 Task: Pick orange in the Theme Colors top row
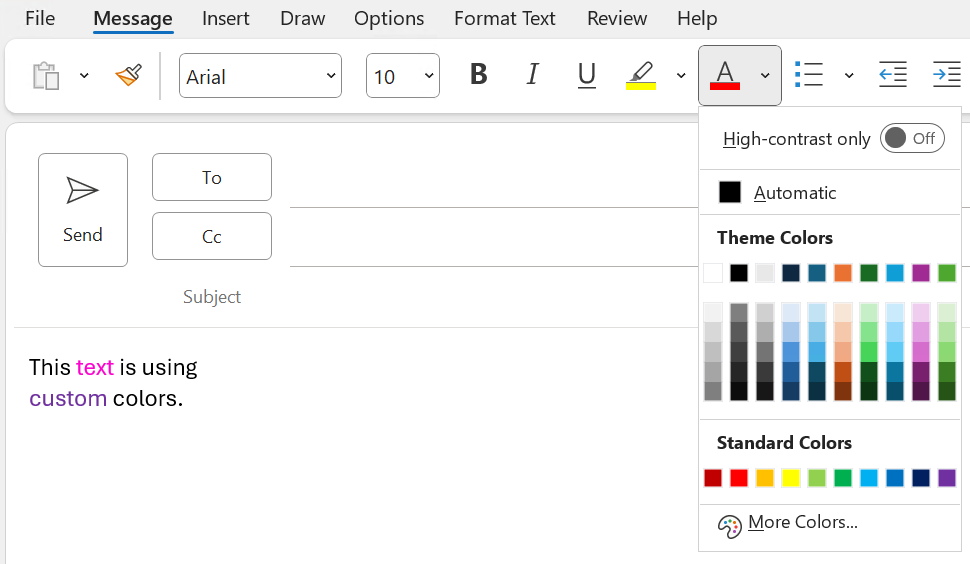[843, 273]
